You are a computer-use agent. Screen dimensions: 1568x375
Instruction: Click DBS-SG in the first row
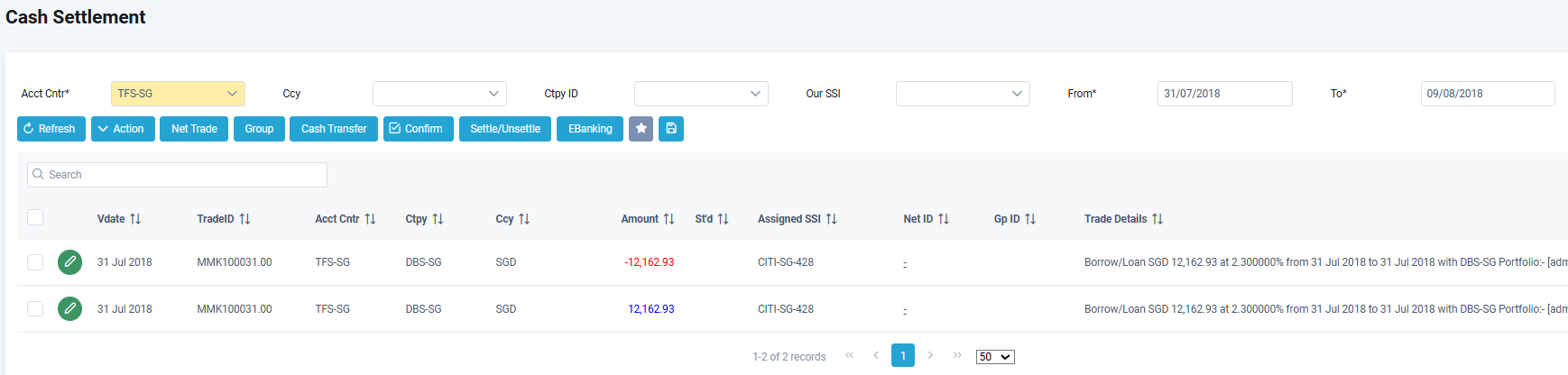423,262
